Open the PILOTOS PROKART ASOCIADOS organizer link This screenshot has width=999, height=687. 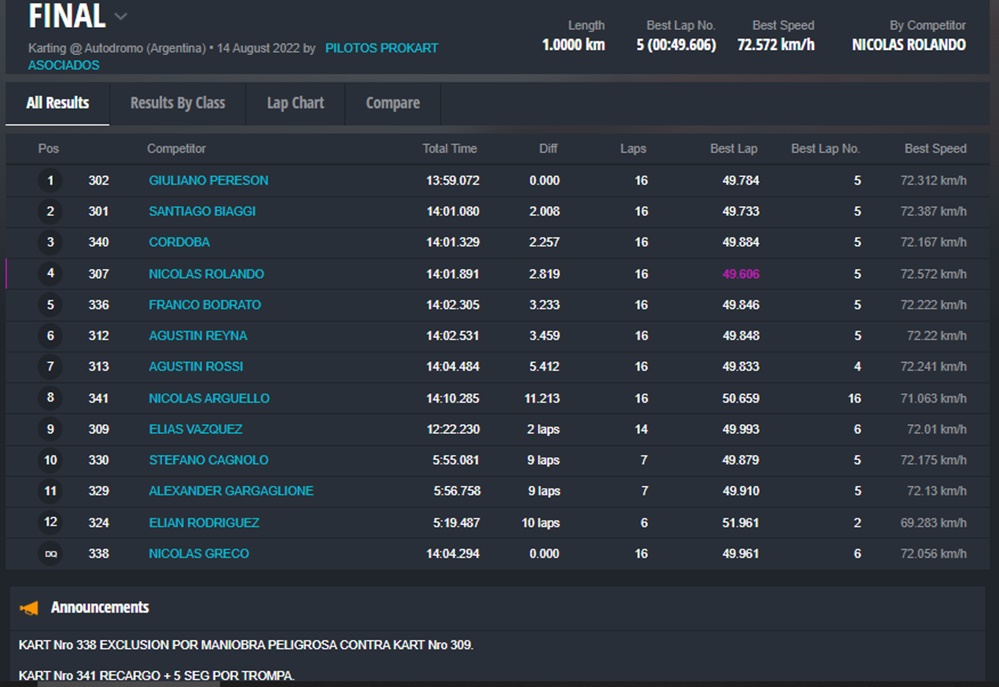click(x=381, y=48)
